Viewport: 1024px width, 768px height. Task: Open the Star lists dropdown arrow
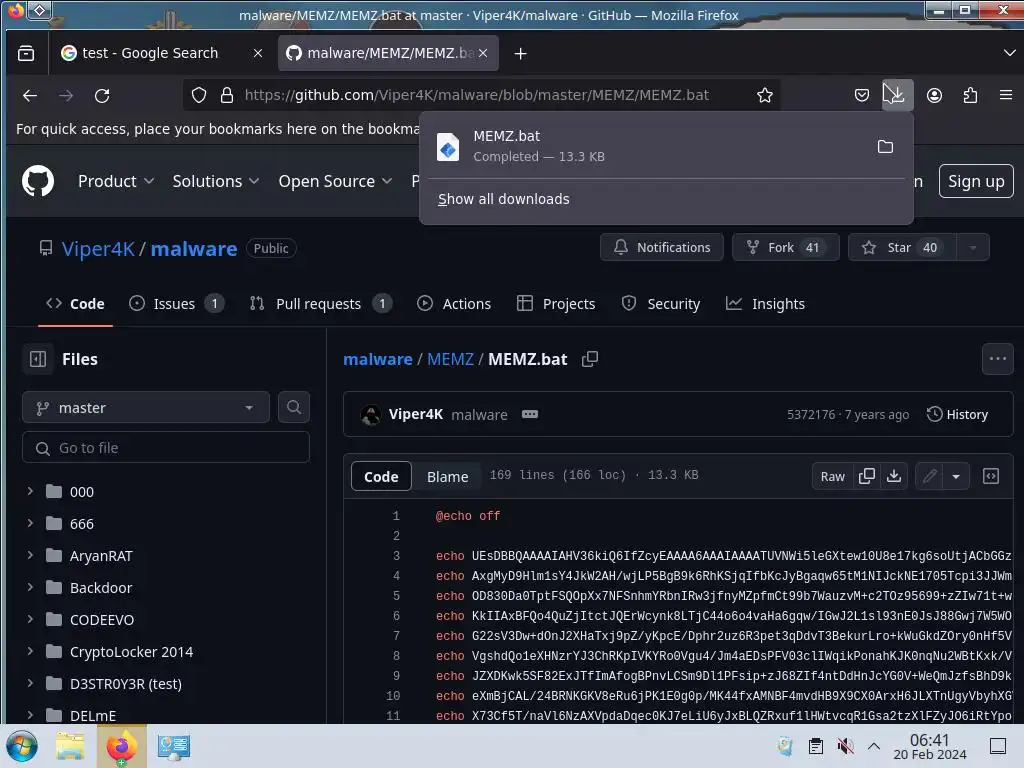tap(972, 248)
